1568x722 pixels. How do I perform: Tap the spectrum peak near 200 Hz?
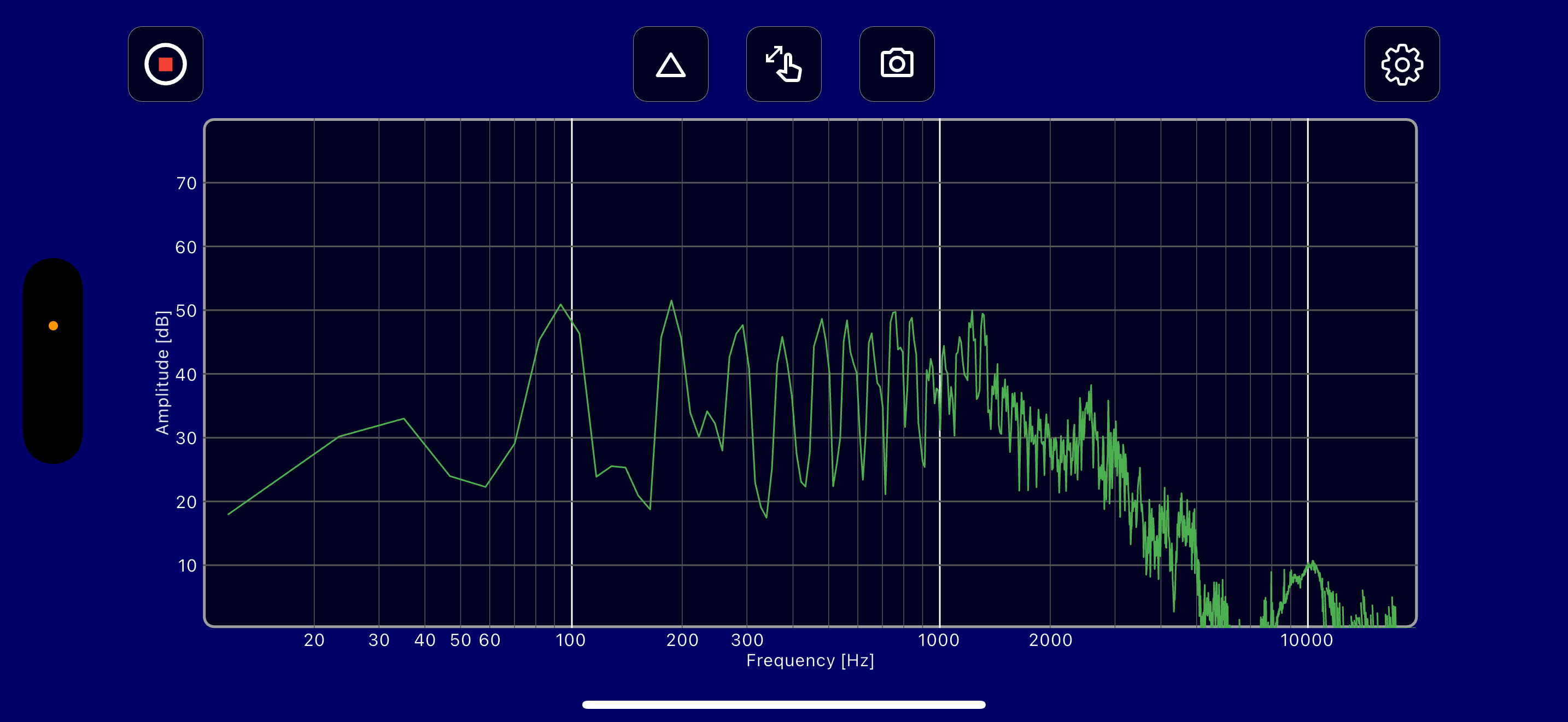[x=671, y=300]
